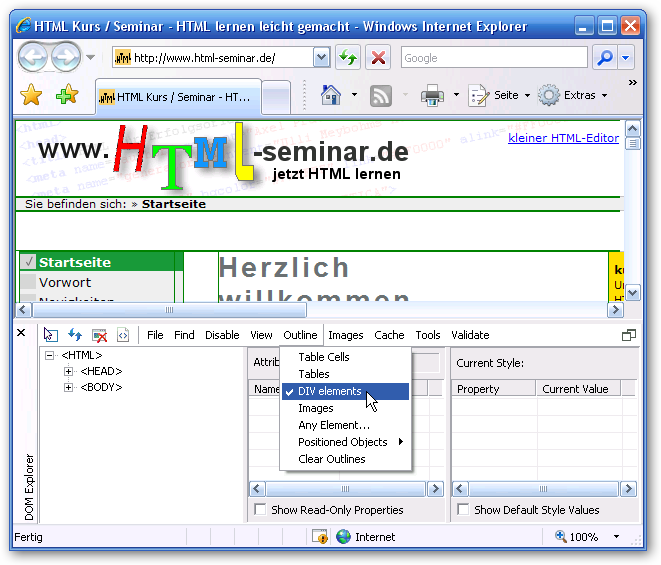The image size is (661, 565).
Task: Click page vertical scrollbar down arrow
Action: [x=633, y=292]
